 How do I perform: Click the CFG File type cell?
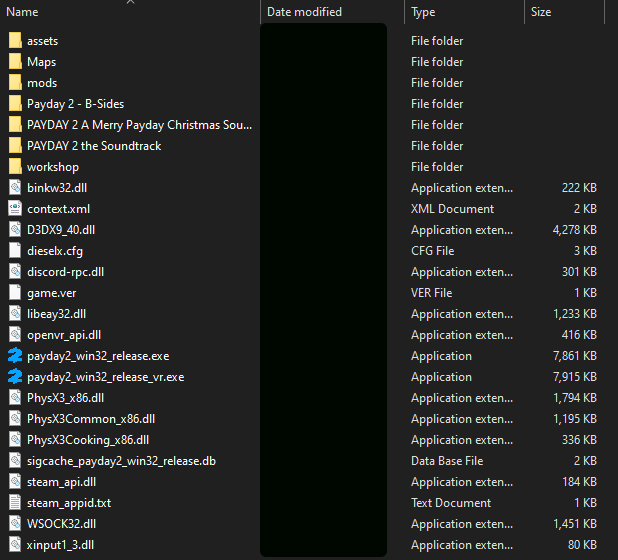[432, 251]
